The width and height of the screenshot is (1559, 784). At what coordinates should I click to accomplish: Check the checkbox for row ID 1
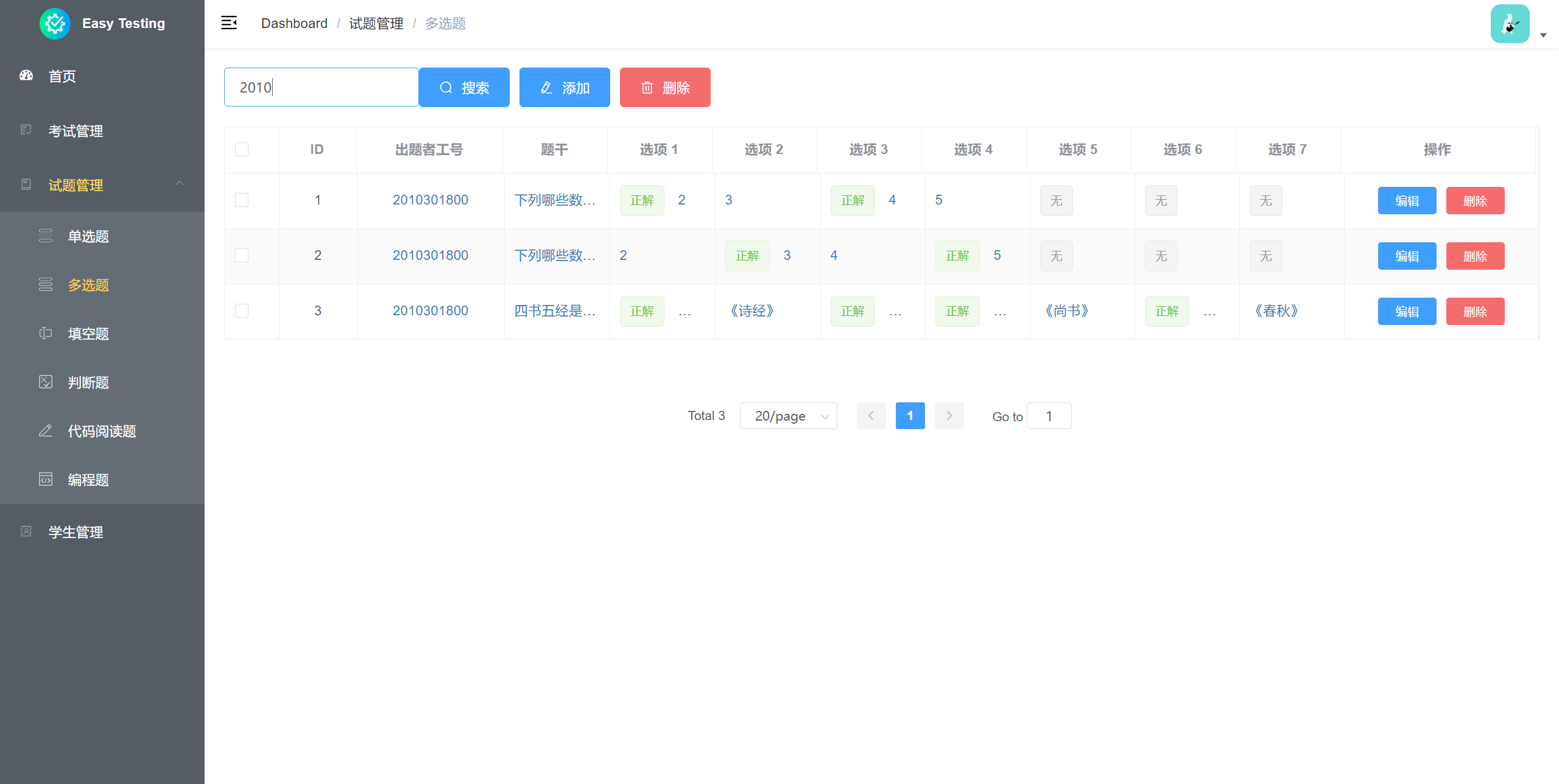tap(242, 200)
